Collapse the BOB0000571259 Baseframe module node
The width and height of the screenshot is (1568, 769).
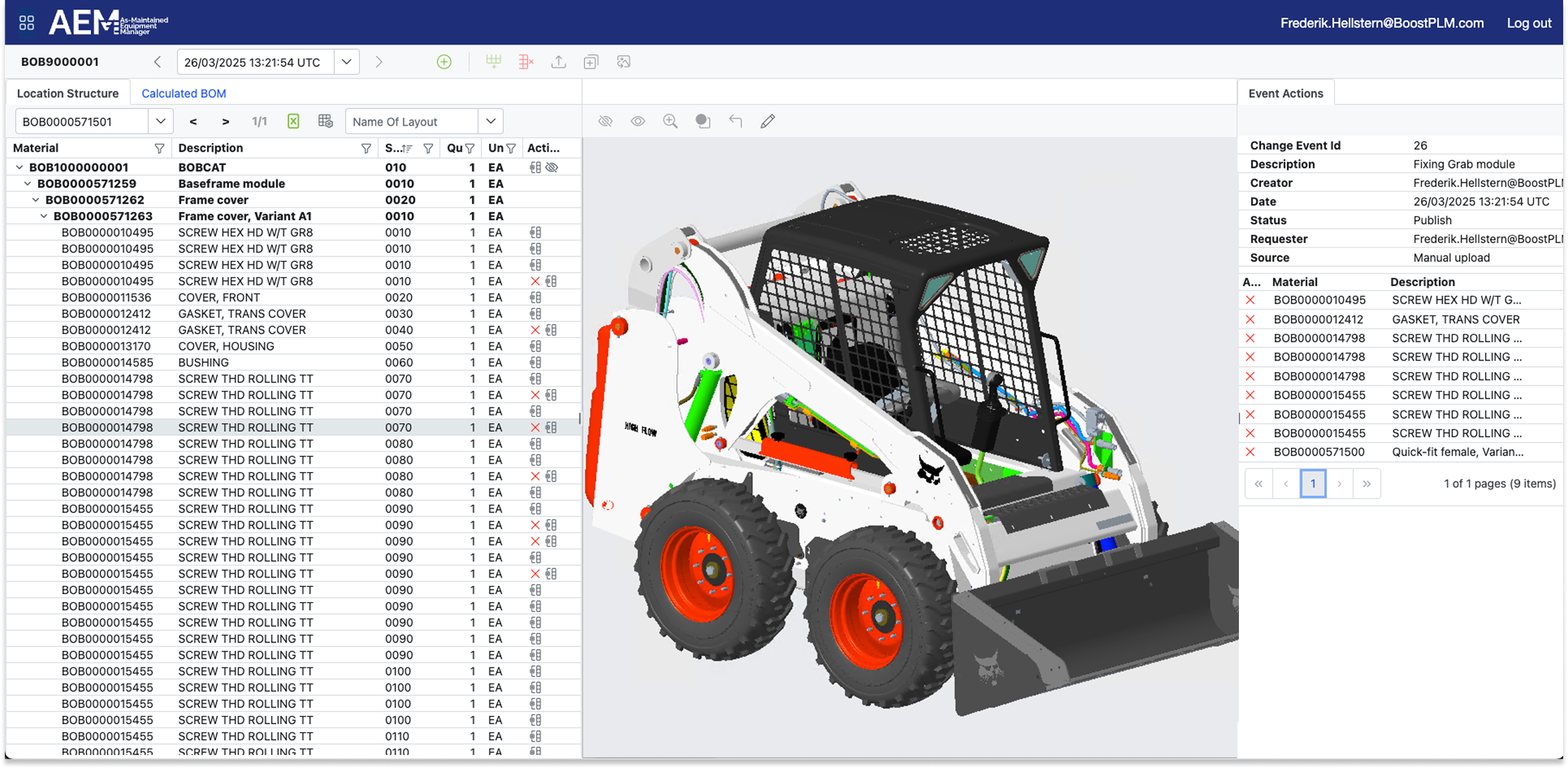coord(27,184)
